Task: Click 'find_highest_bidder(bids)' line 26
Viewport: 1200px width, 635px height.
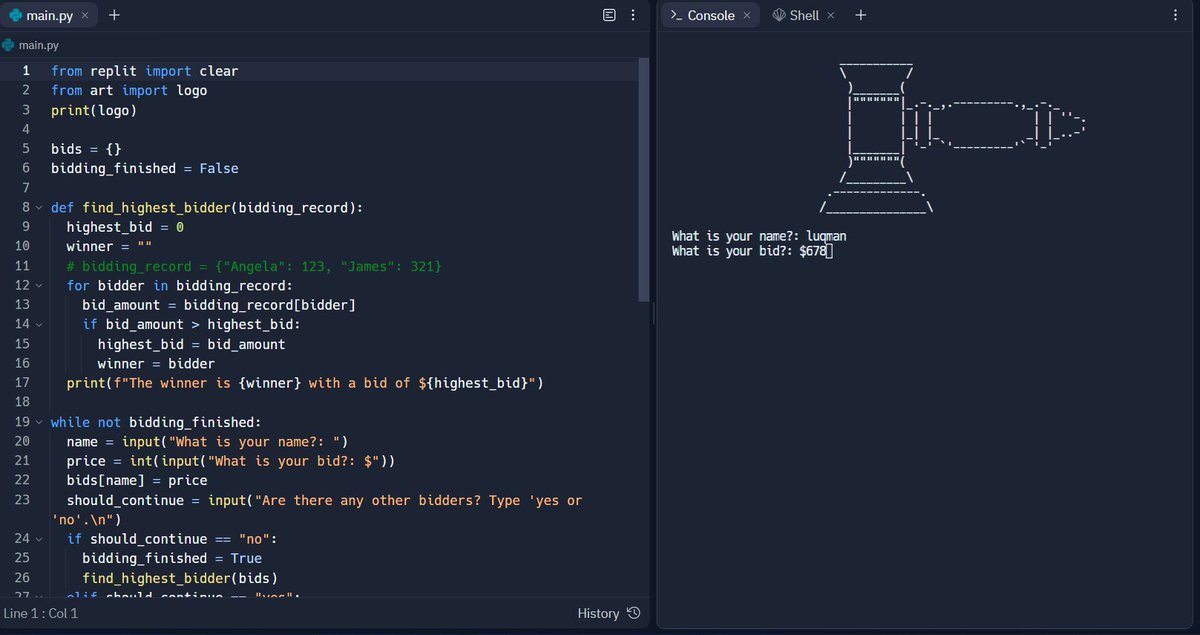Action: (180, 578)
